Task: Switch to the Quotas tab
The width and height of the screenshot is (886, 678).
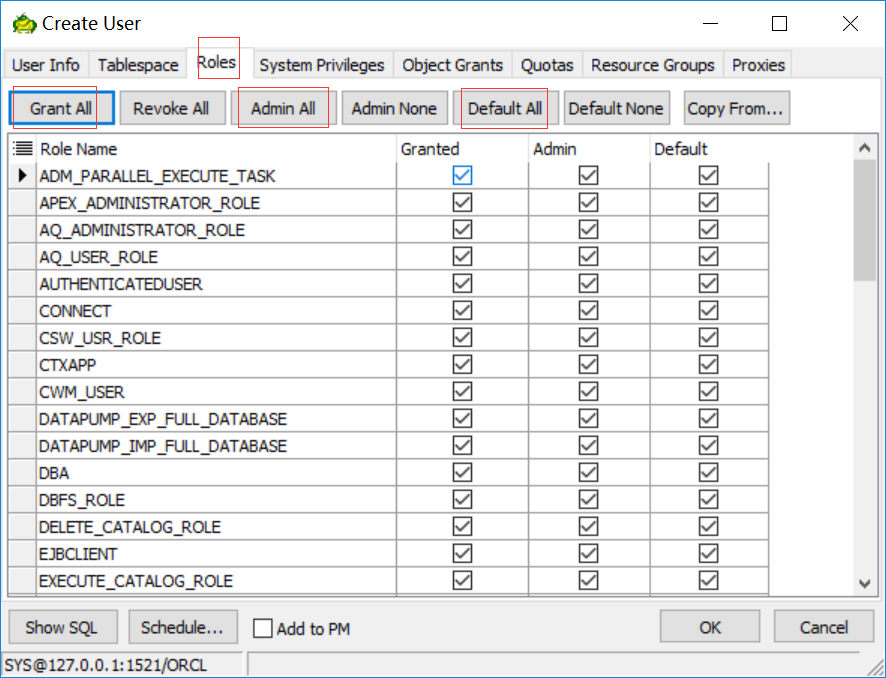Action: pos(547,65)
